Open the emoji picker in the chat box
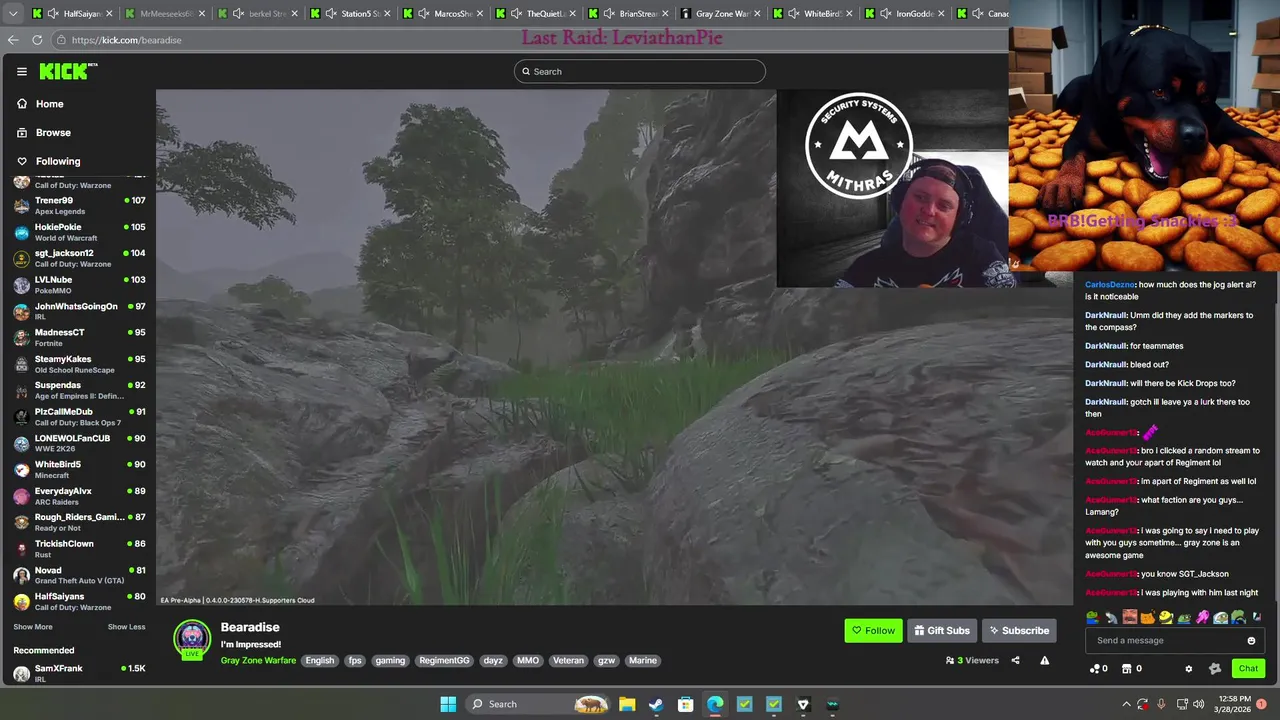 (1251, 641)
